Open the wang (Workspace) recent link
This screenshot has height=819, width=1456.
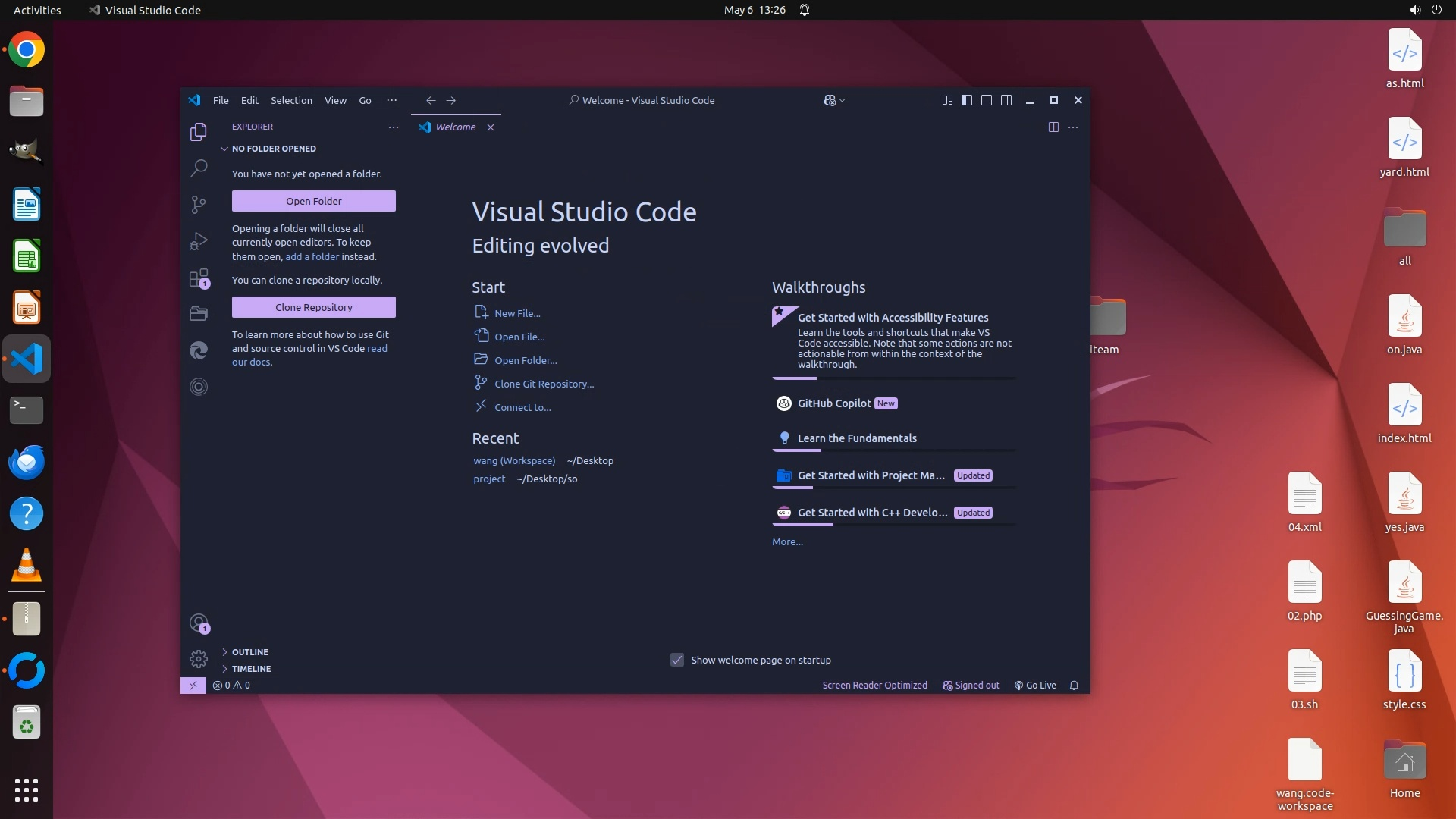[514, 461]
